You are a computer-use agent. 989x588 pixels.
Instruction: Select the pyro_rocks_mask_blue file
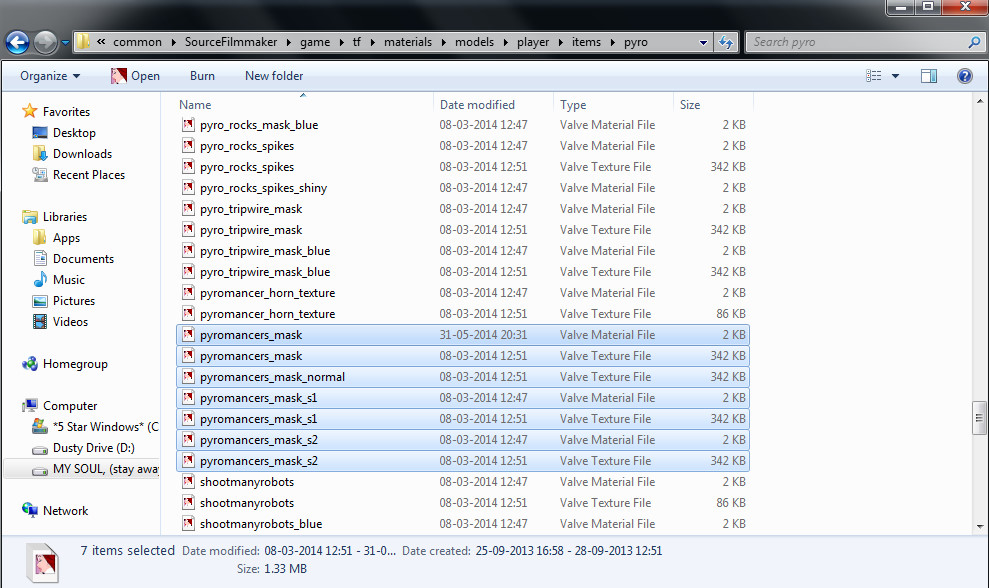pos(259,125)
